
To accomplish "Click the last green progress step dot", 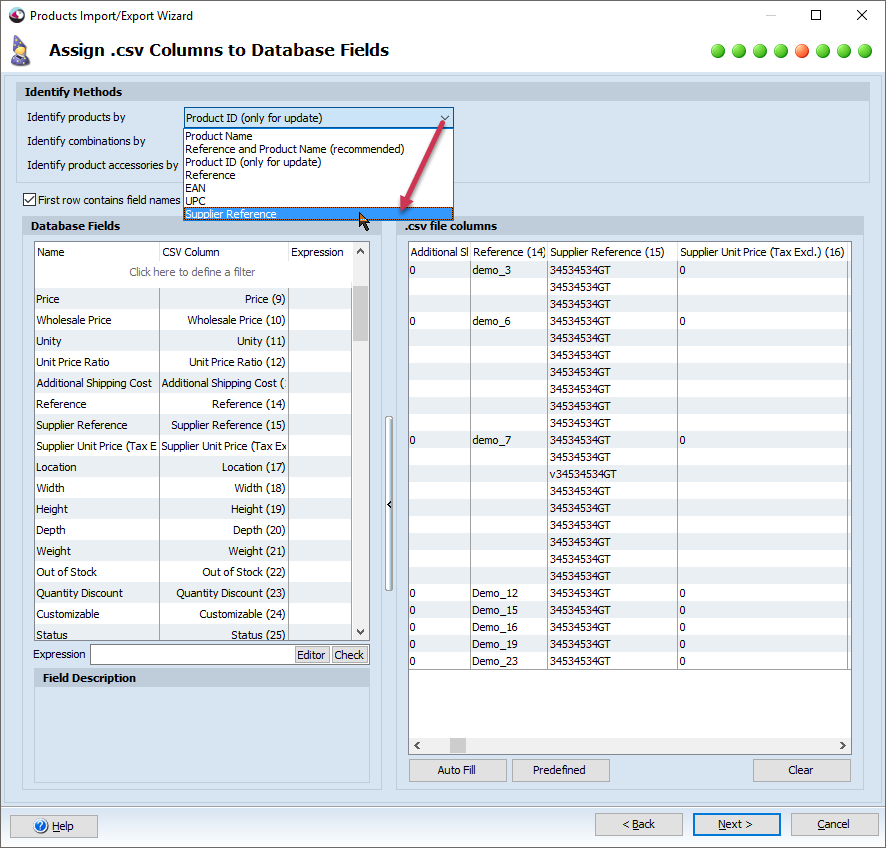I will coord(865,51).
